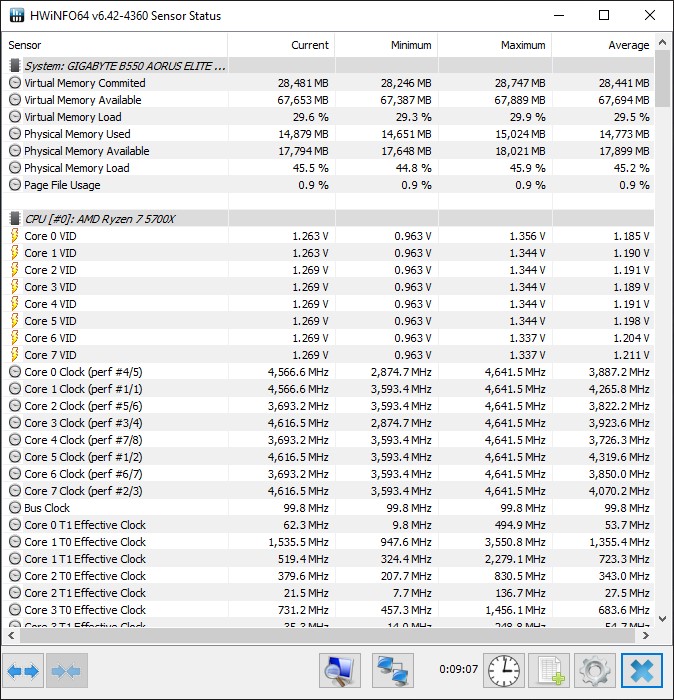Viewport: 674px width, 700px height.
Task: Click the vertical scrollbar thumb
Action: [x=662, y=79]
